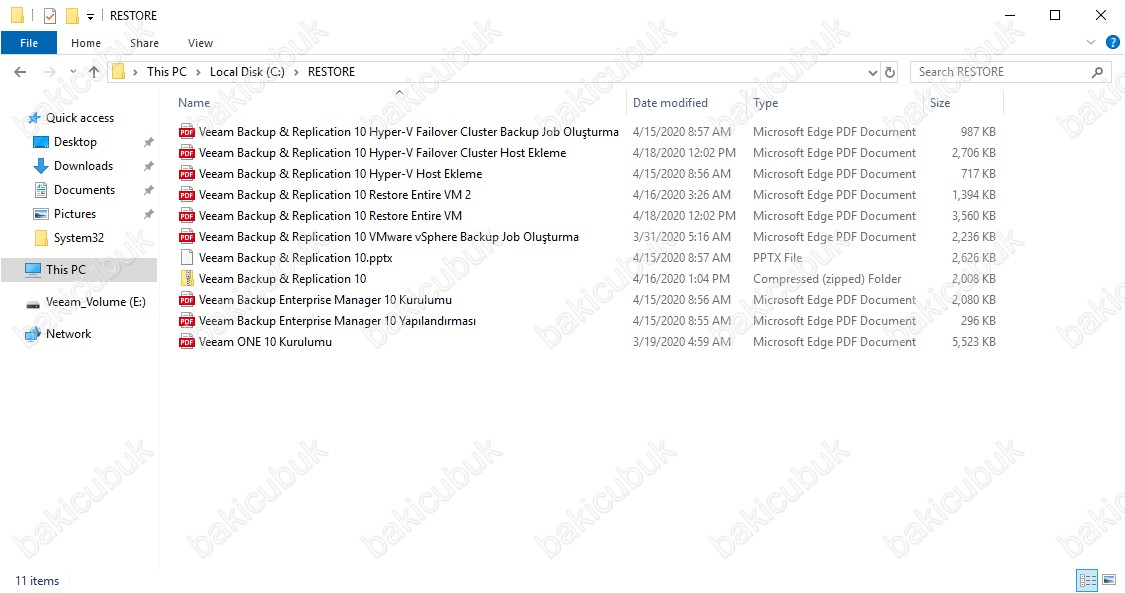Viewport: 1125px width, 593px height.
Task: Refresh the RESTORE folder
Action: [890, 72]
